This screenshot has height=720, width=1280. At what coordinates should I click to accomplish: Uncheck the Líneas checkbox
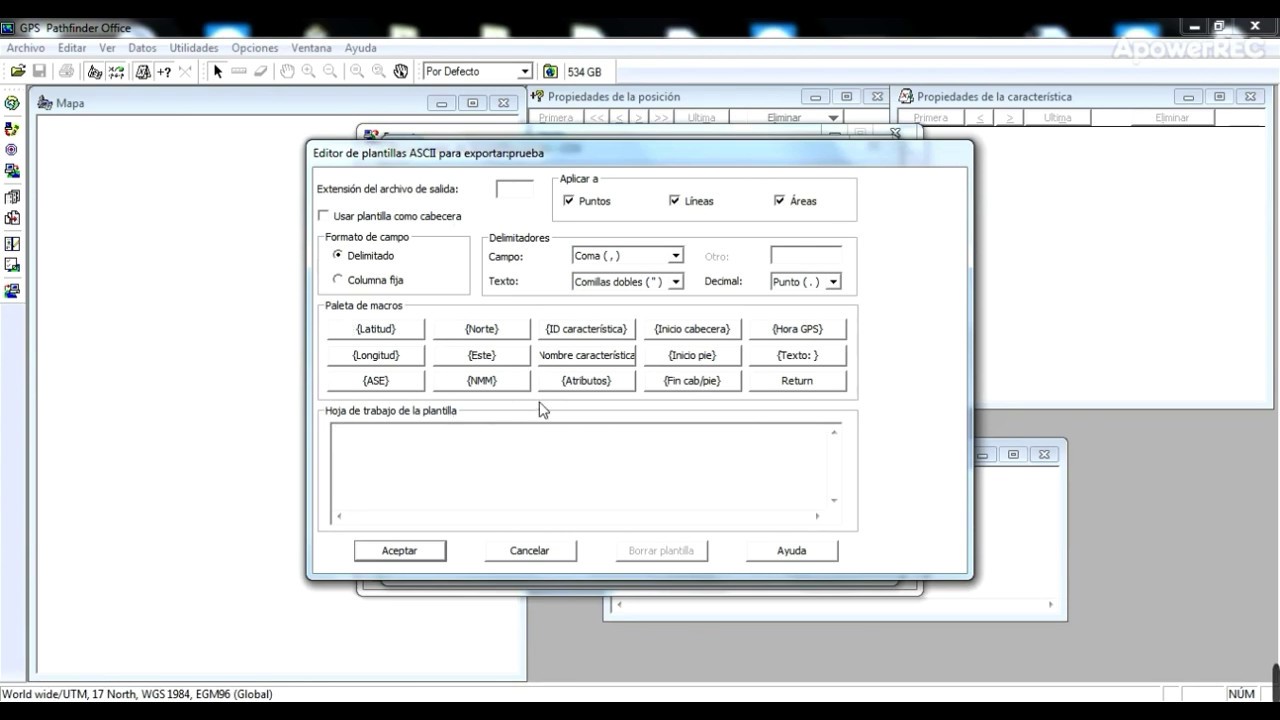(674, 201)
